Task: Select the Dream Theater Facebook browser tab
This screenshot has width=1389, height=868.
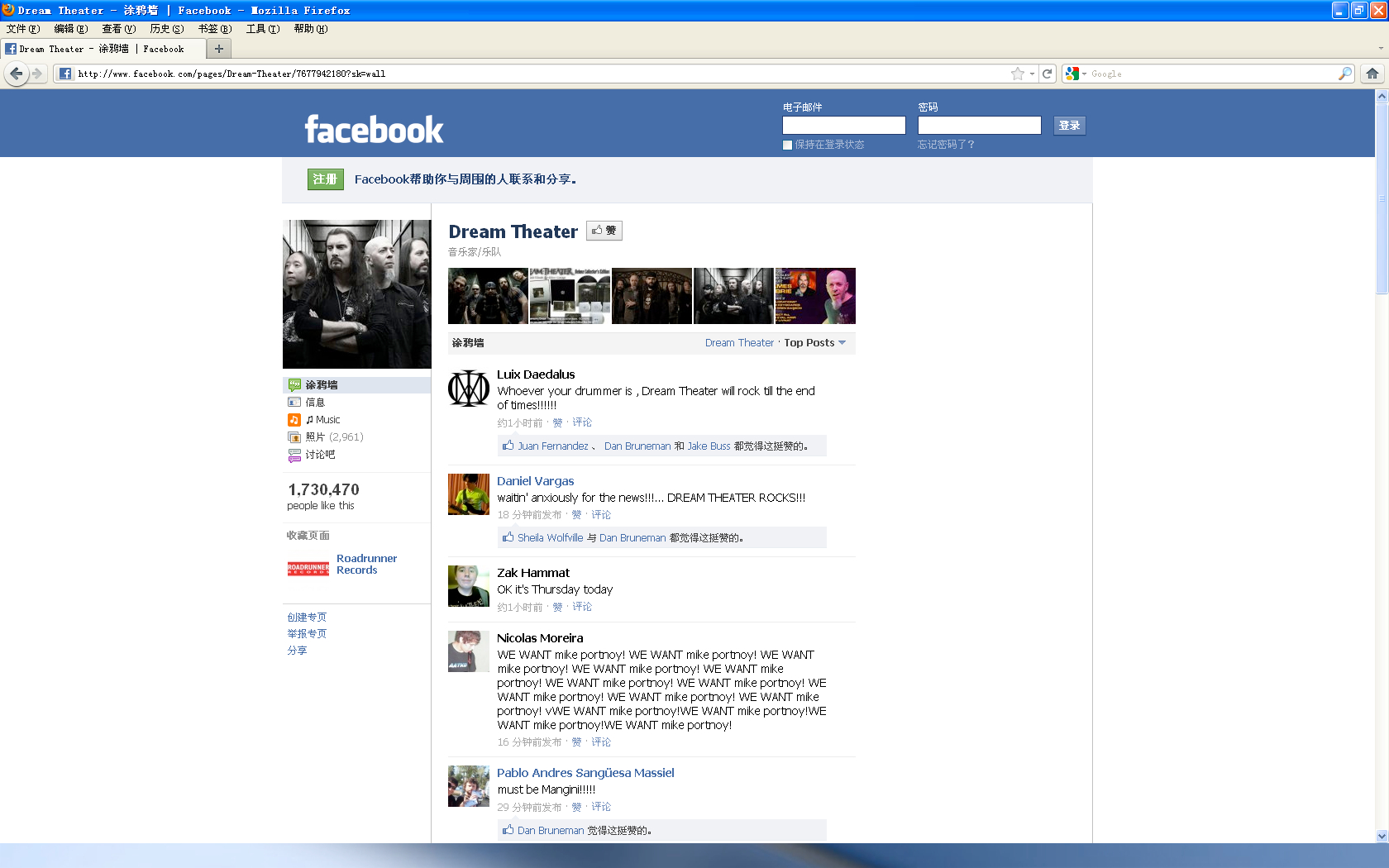Action: pyautogui.click(x=103, y=49)
